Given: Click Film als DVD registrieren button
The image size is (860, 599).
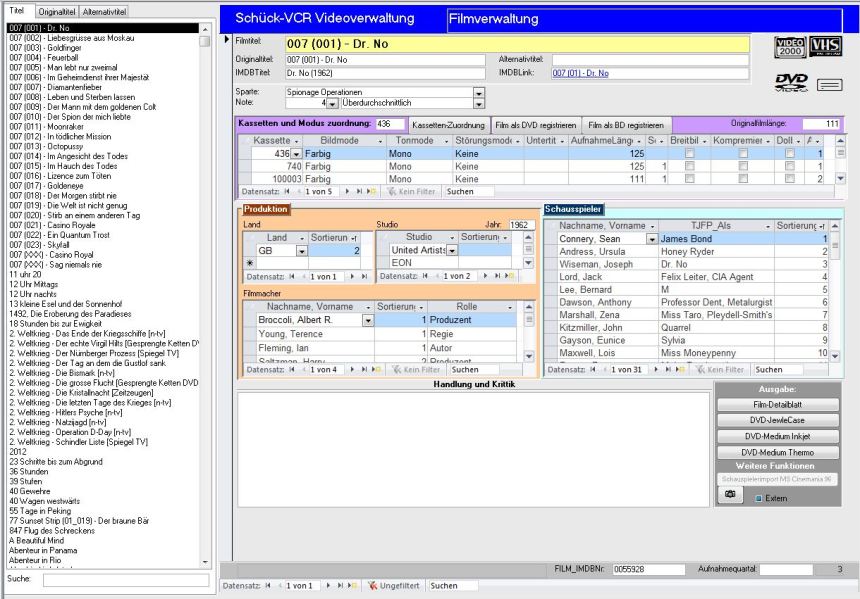Looking at the screenshot, I should (x=536, y=124).
